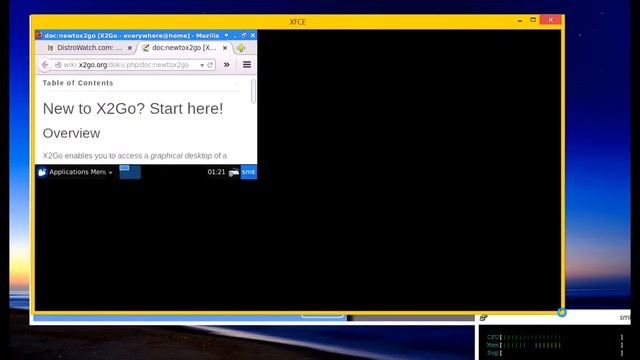Screen dimensions: 640x360
Task: Click the Swp meter in the background terminal
Action: (x=555, y=353)
